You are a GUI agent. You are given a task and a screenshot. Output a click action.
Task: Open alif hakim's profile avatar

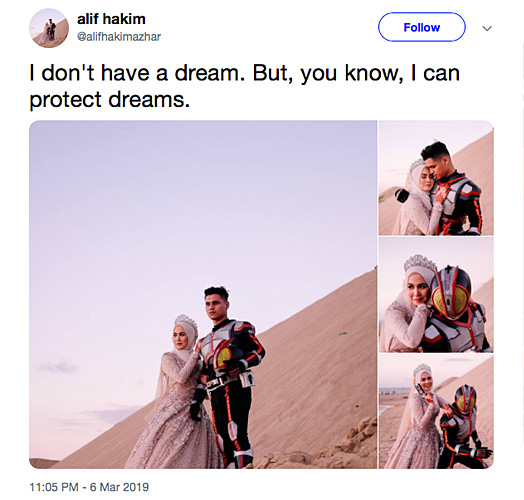tap(49, 28)
